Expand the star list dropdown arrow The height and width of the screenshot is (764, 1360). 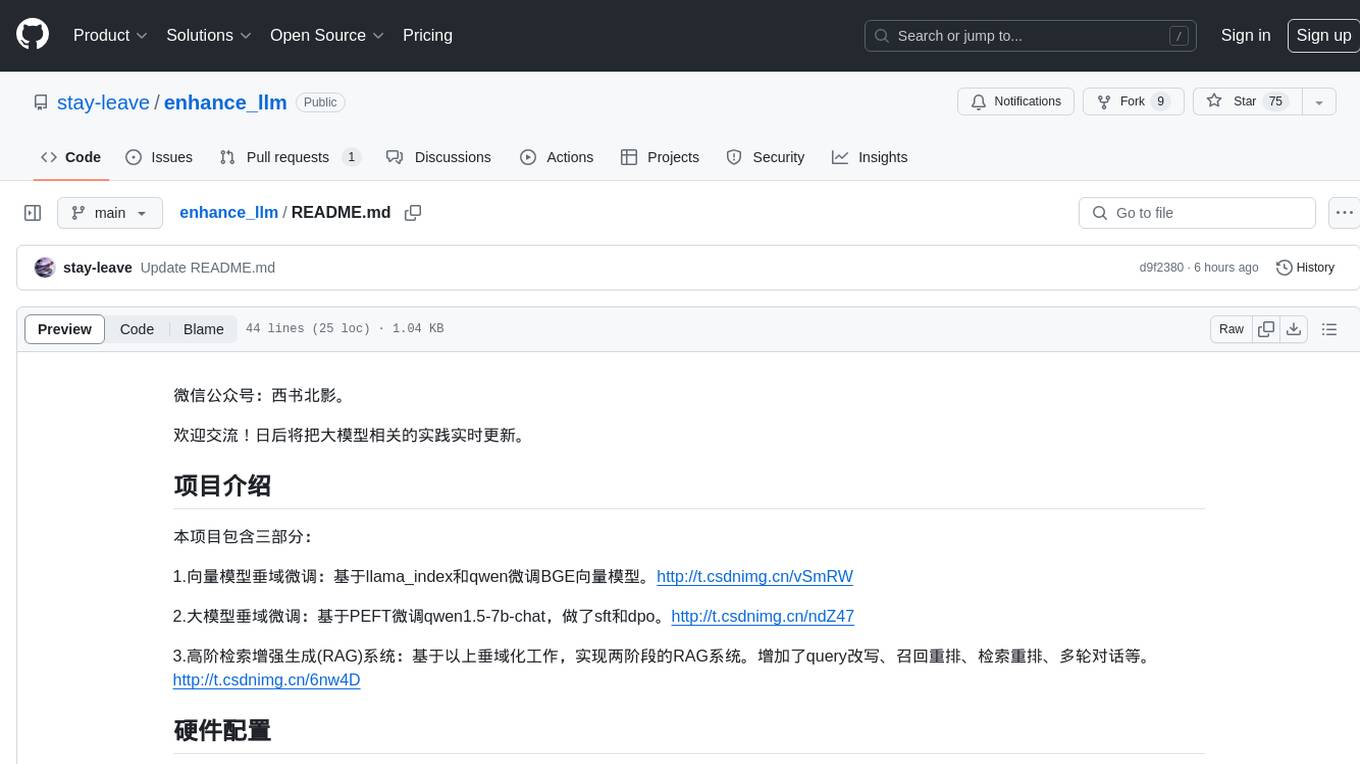pos(1319,102)
